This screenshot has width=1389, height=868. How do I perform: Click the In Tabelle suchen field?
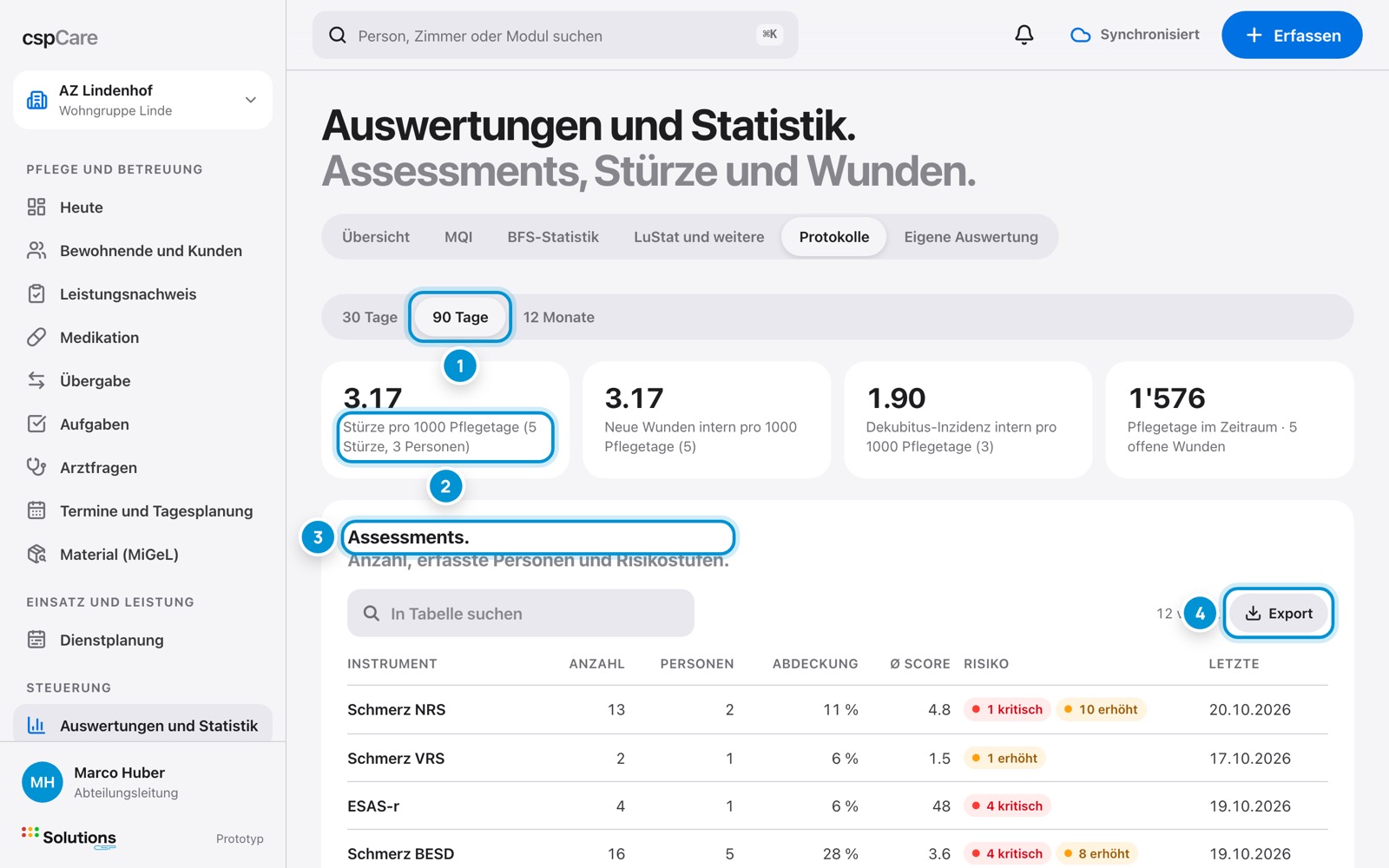(x=521, y=613)
